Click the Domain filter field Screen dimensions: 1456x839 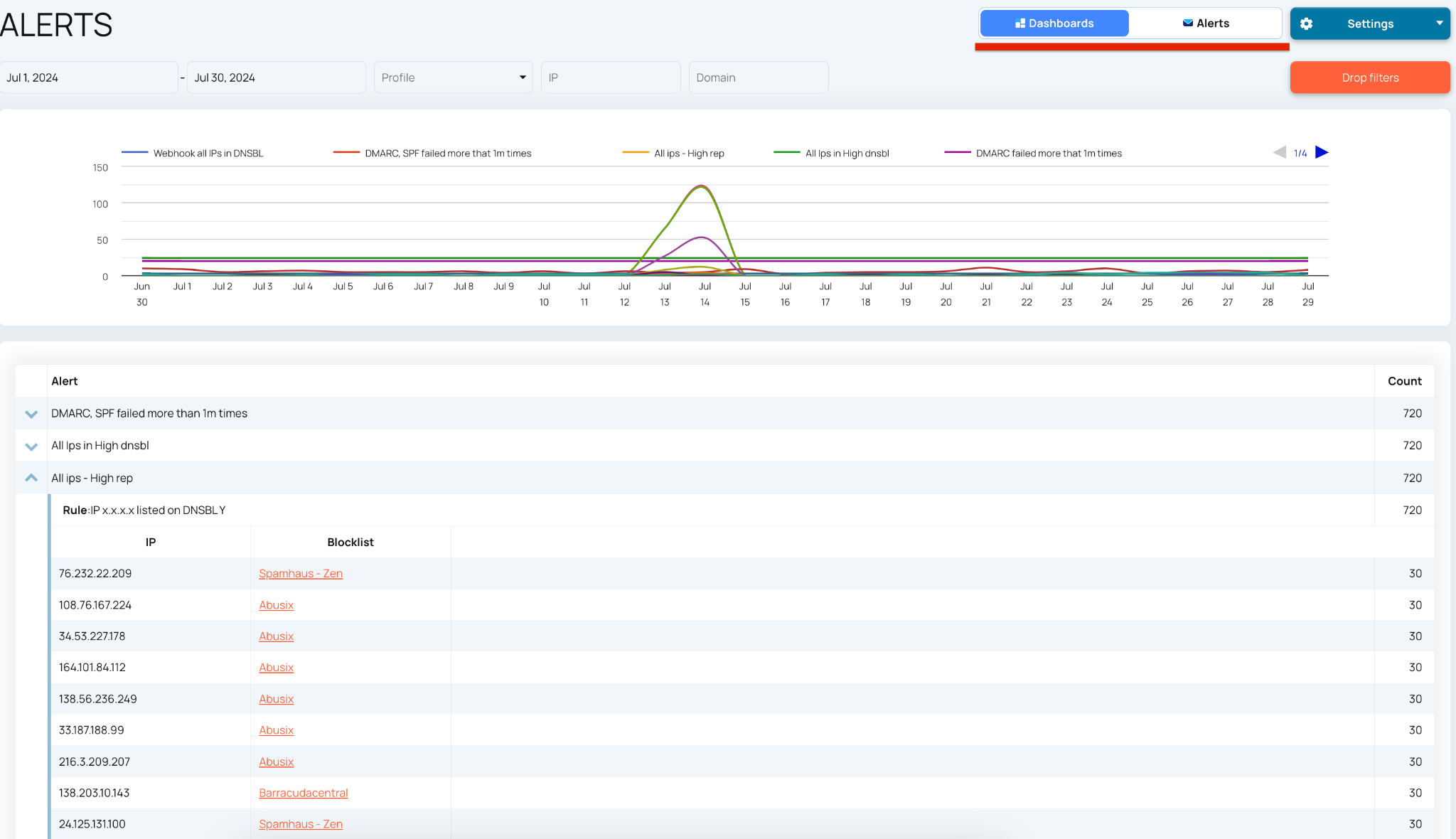tap(759, 78)
